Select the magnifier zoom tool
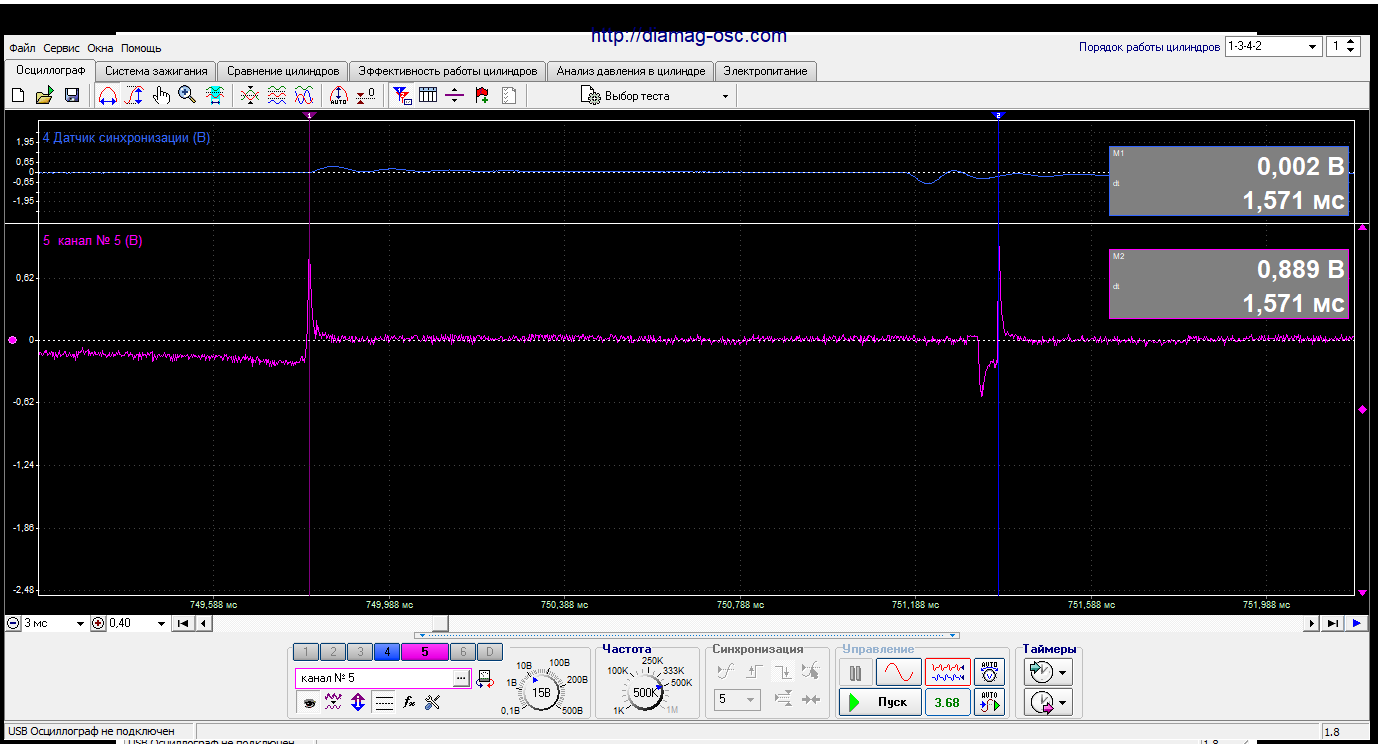The width and height of the screenshot is (1382, 744). pyautogui.click(x=187, y=95)
